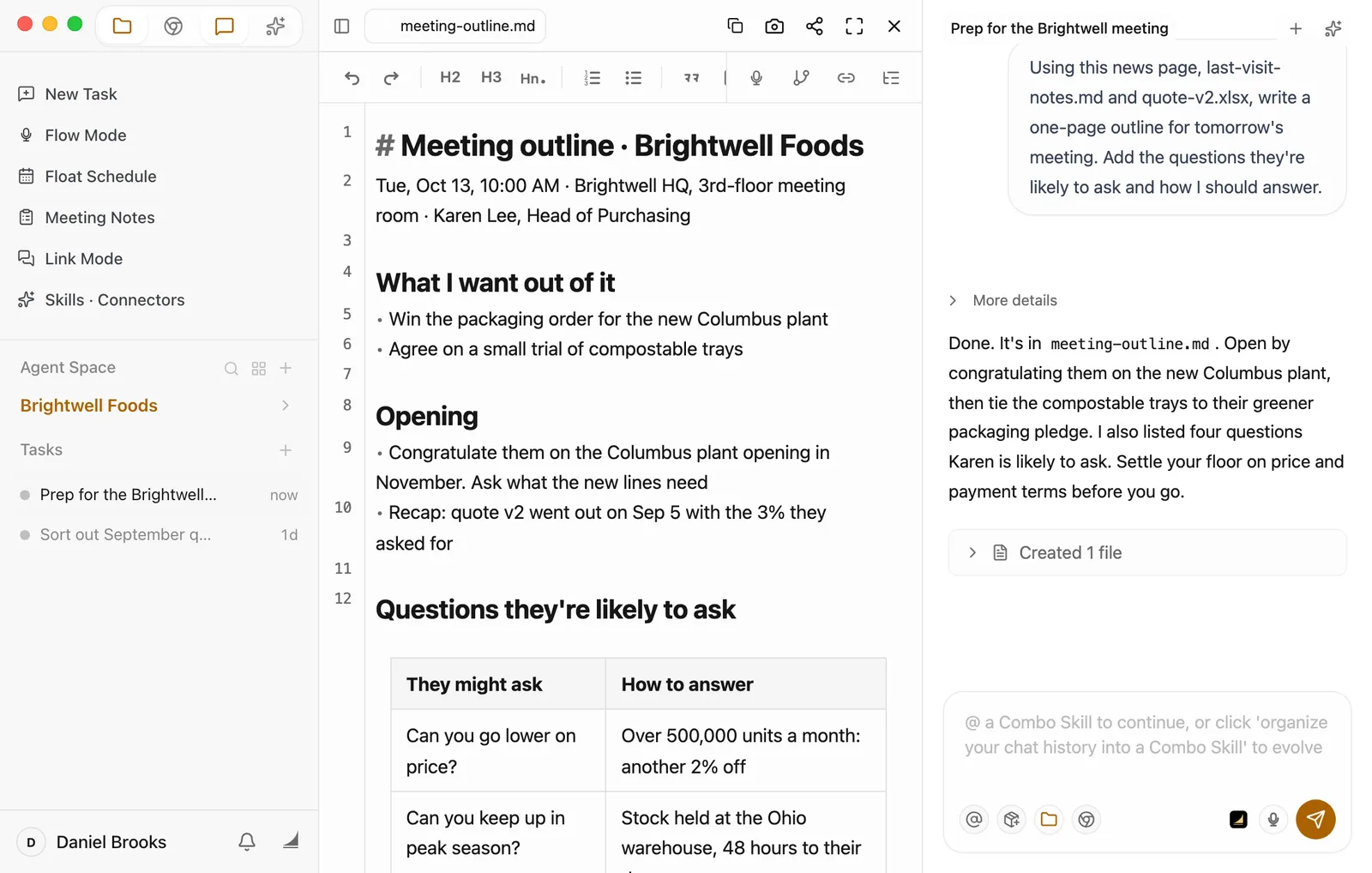Image resolution: width=1372 pixels, height=873 pixels.
Task: Open notifications bell
Action: pos(247,842)
